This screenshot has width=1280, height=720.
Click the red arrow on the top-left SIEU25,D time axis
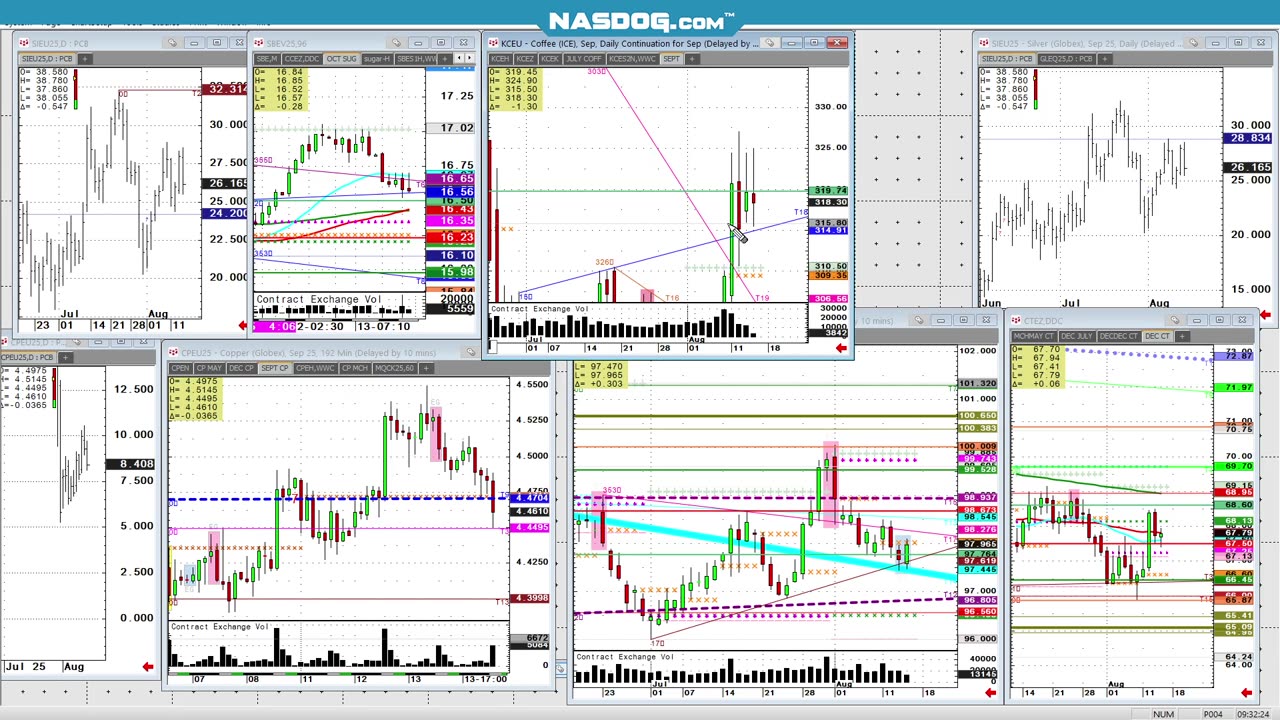(243, 325)
